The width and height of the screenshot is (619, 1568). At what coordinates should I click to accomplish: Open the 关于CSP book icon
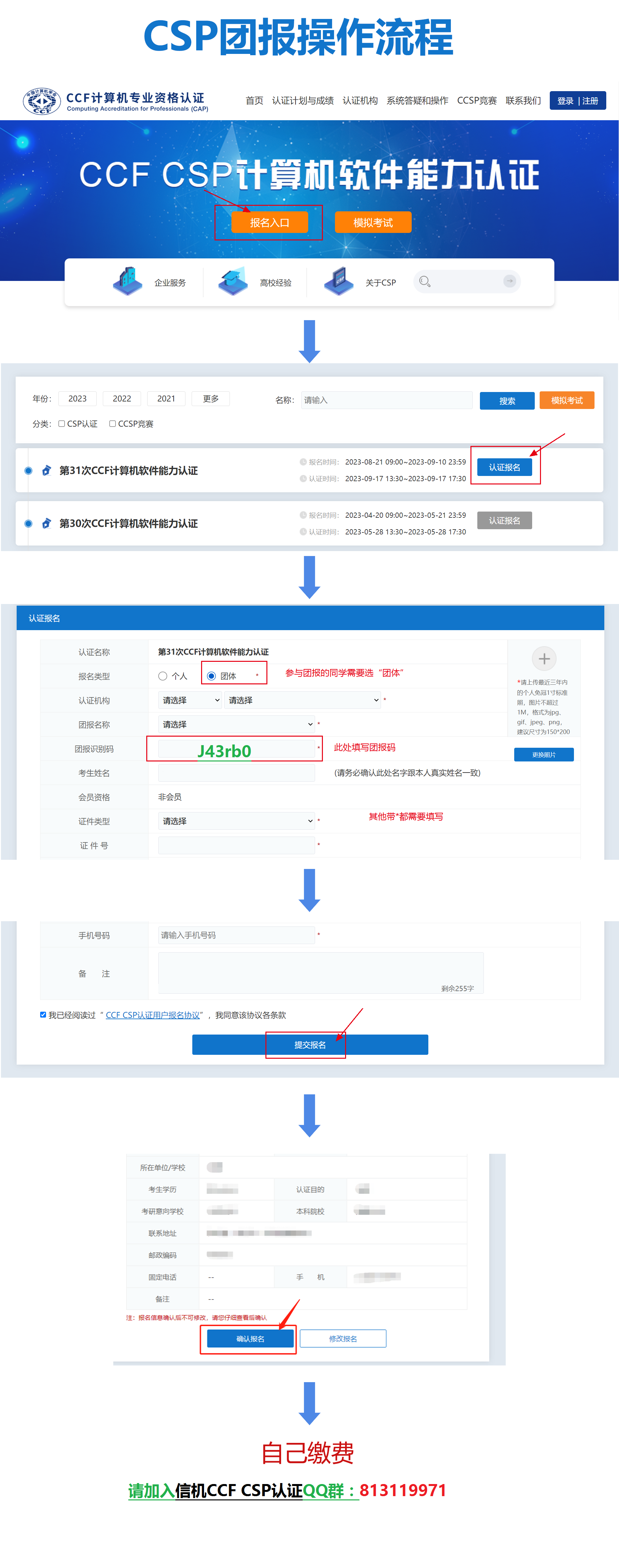(339, 282)
